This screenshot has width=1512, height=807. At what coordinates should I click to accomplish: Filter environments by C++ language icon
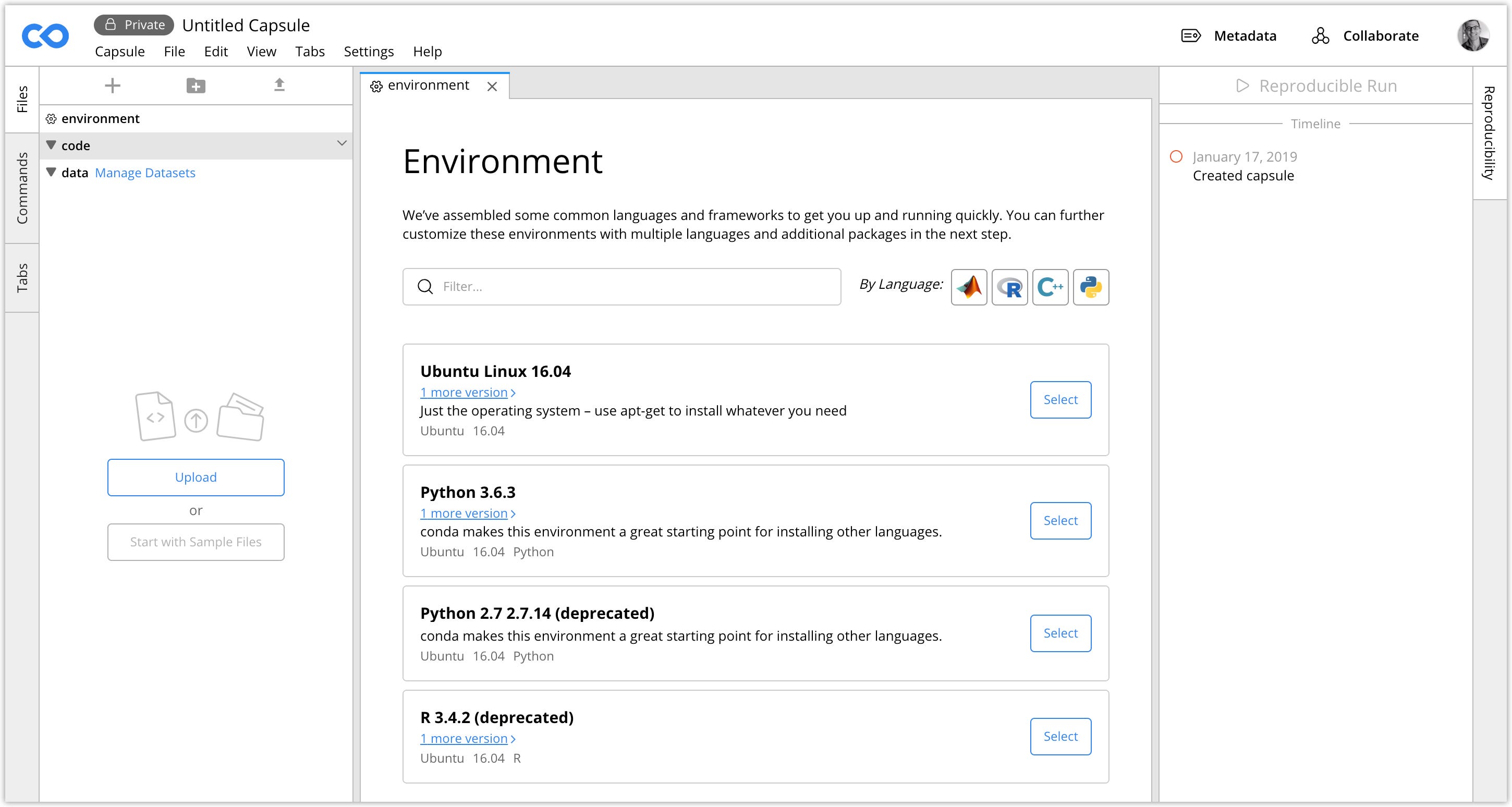1051,287
